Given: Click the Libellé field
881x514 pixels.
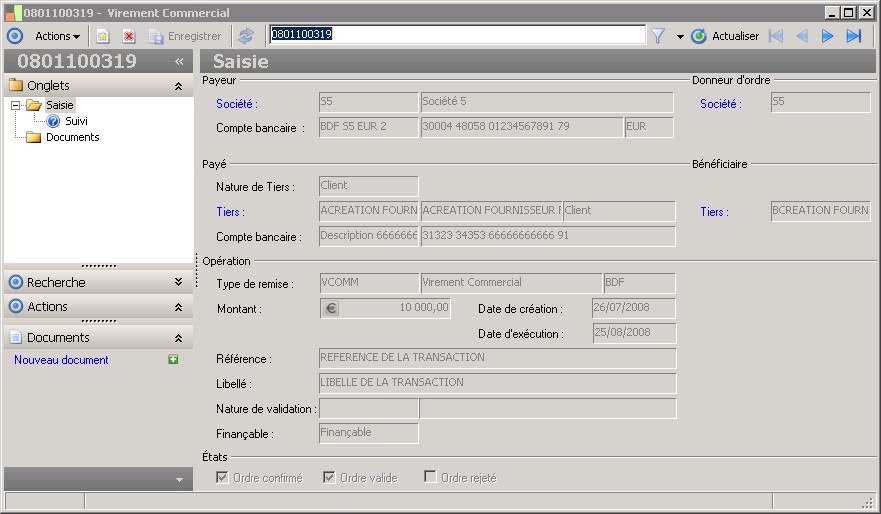Looking at the screenshot, I should [498, 383].
